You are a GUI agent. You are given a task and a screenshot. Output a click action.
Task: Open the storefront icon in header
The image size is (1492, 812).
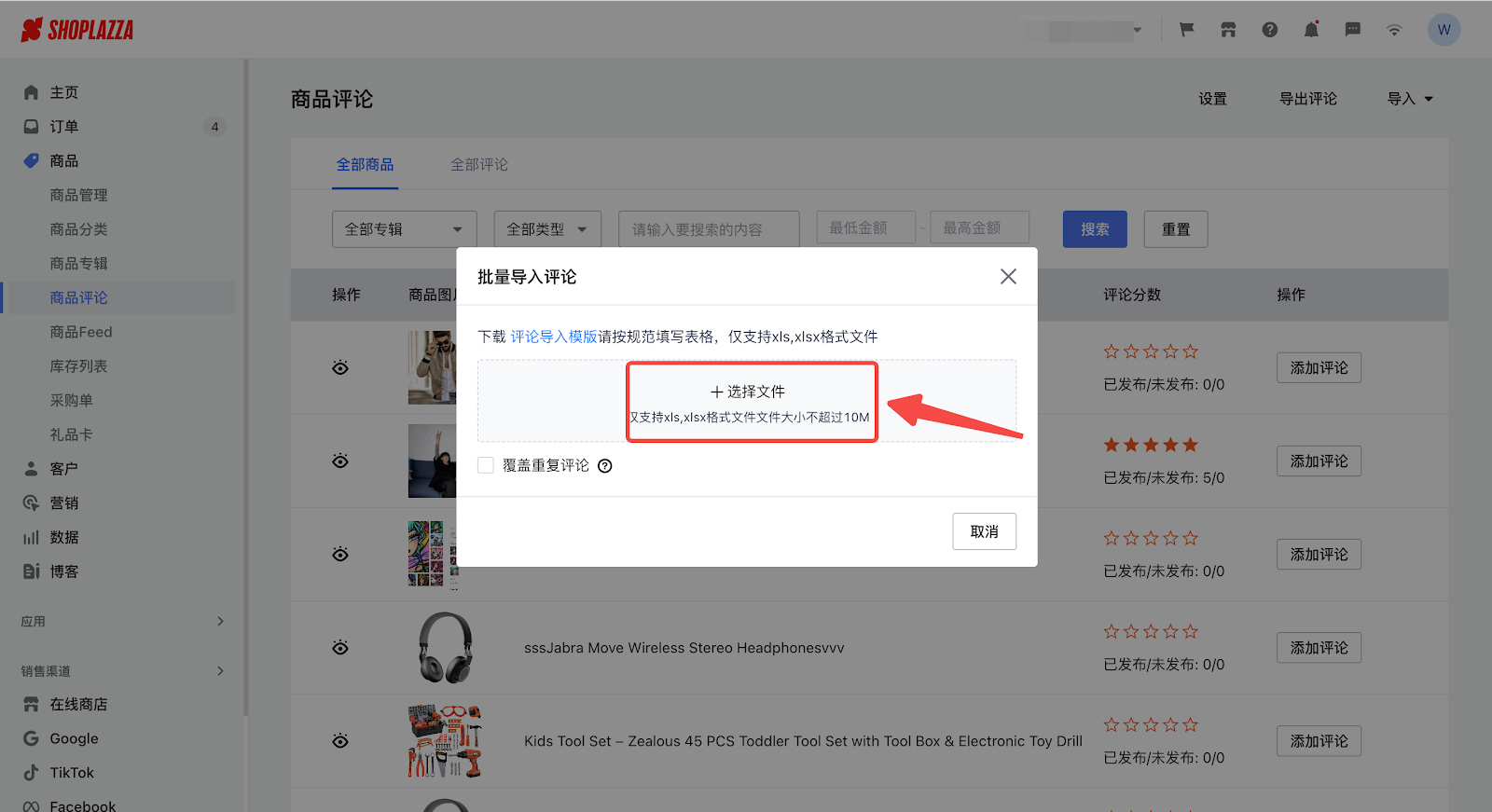click(x=1228, y=30)
